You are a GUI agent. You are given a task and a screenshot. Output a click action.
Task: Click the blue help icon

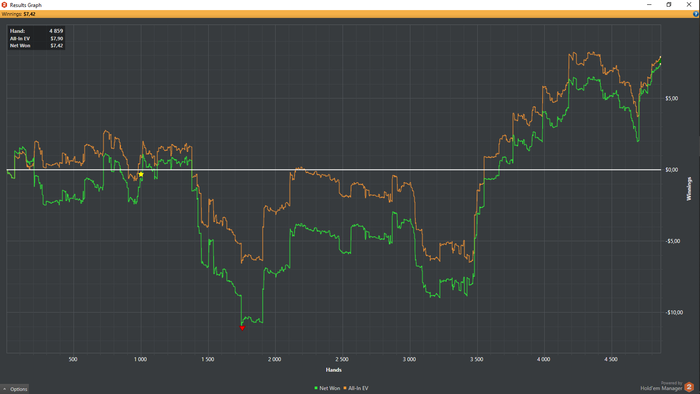pos(696,14)
